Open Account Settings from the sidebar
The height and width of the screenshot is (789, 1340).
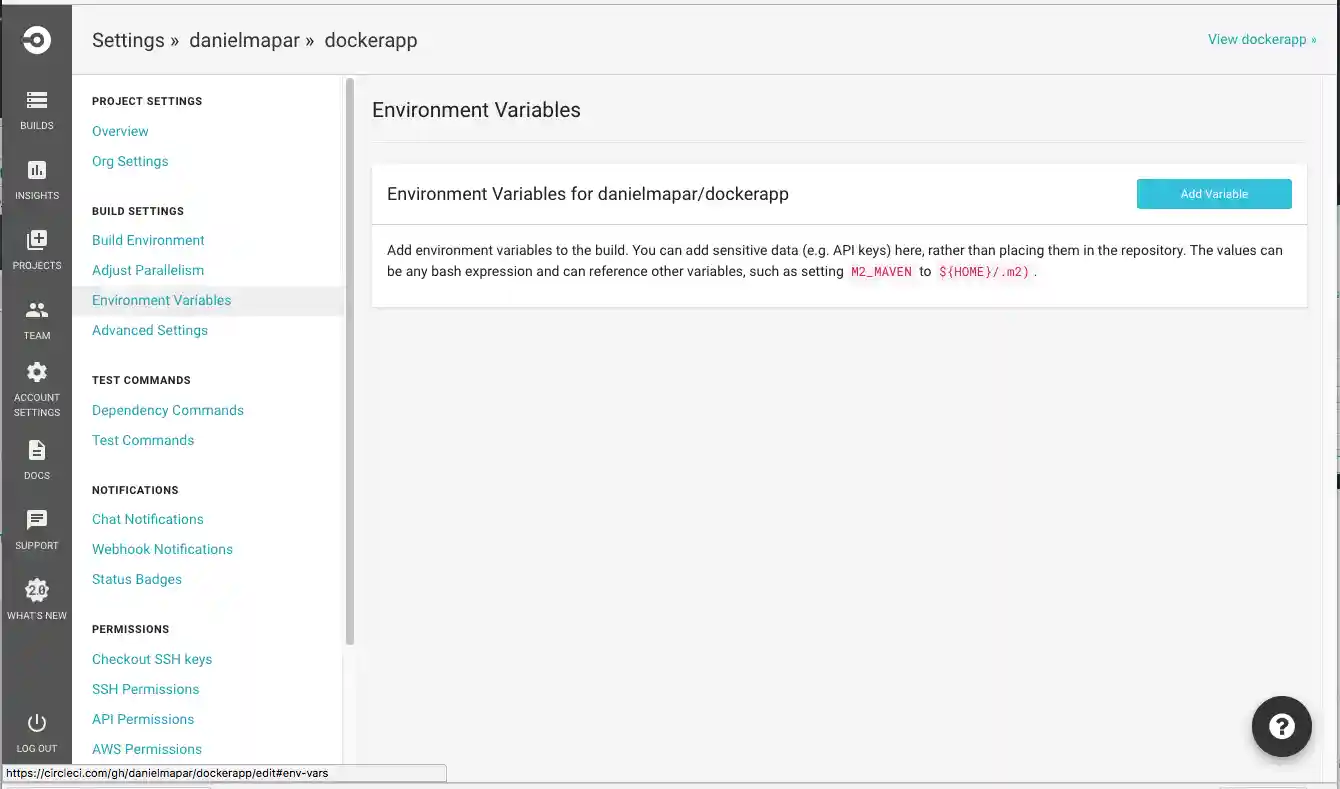coord(37,388)
